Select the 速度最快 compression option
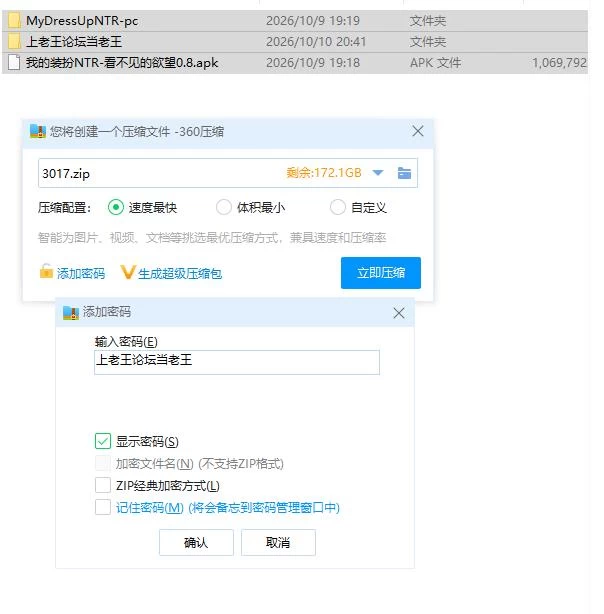Image resolution: width=604 pixels, height=614 pixels. click(x=116, y=207)
